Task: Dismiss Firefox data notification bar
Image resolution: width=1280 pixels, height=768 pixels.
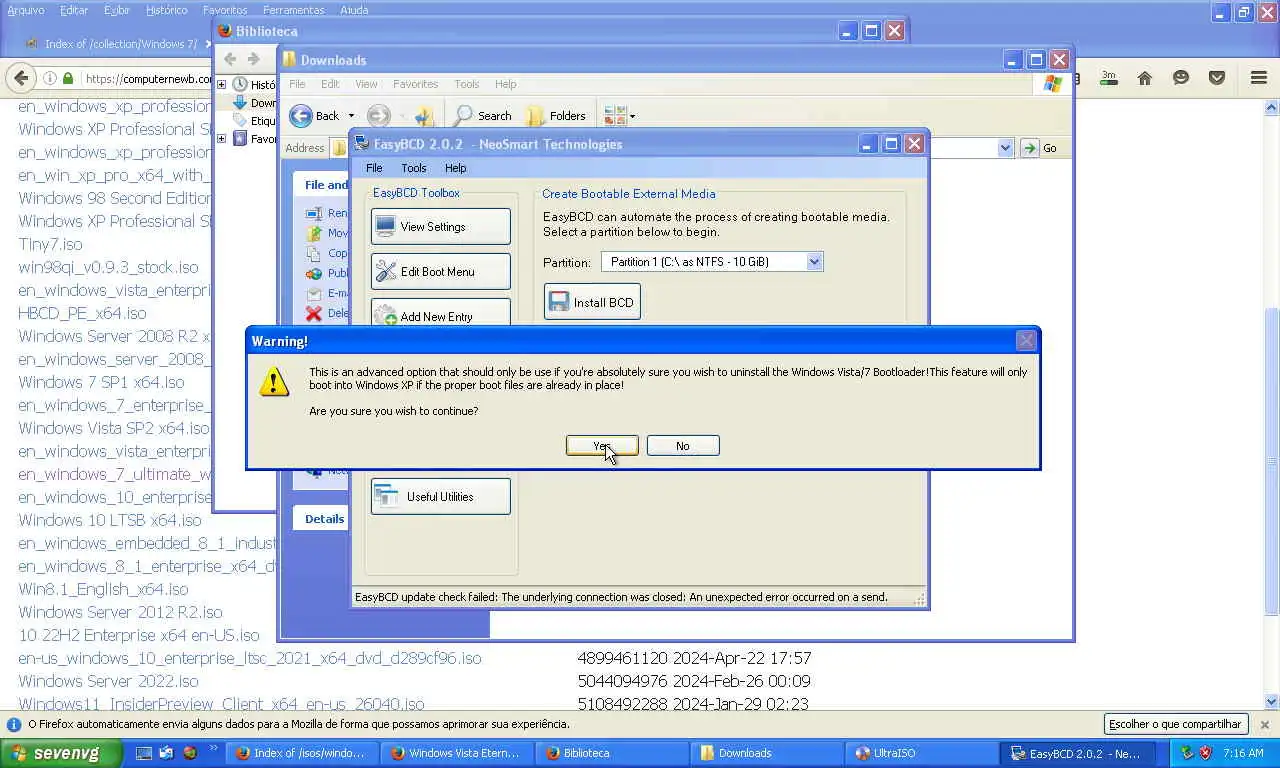Action: coord(1264,724)
